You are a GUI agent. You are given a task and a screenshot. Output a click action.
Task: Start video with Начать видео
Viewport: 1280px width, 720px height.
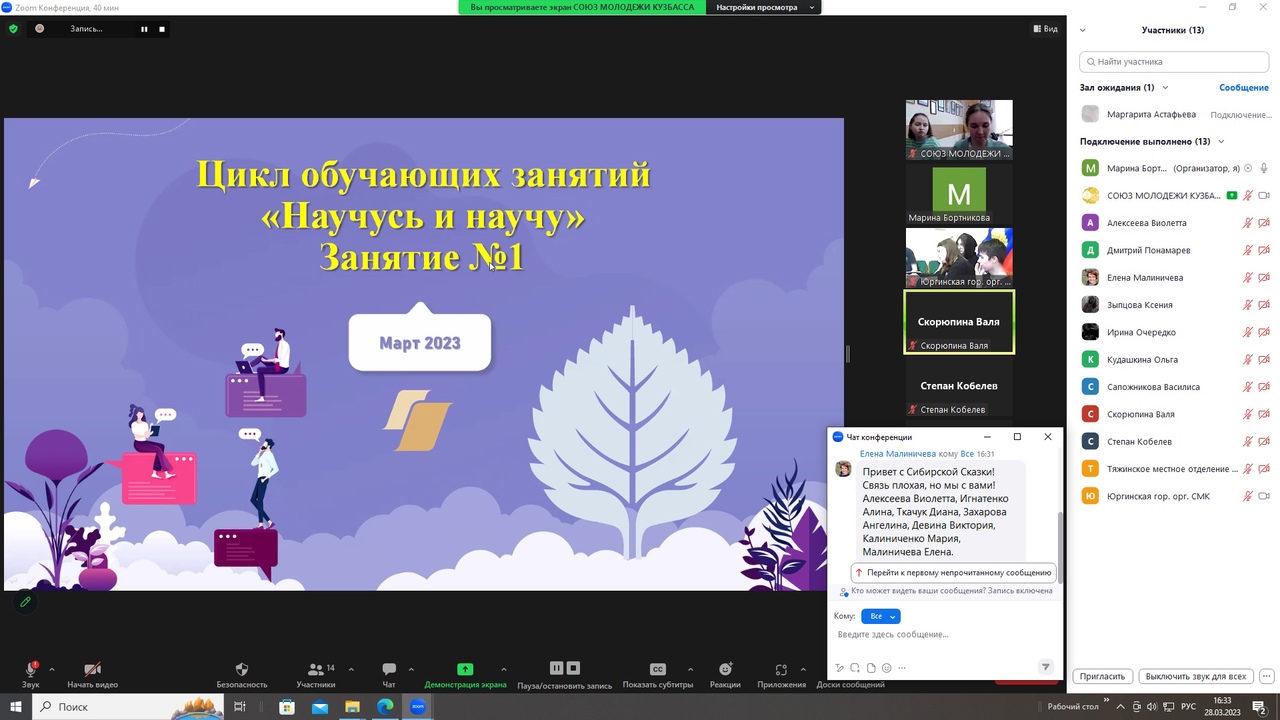tap(92, 674)
